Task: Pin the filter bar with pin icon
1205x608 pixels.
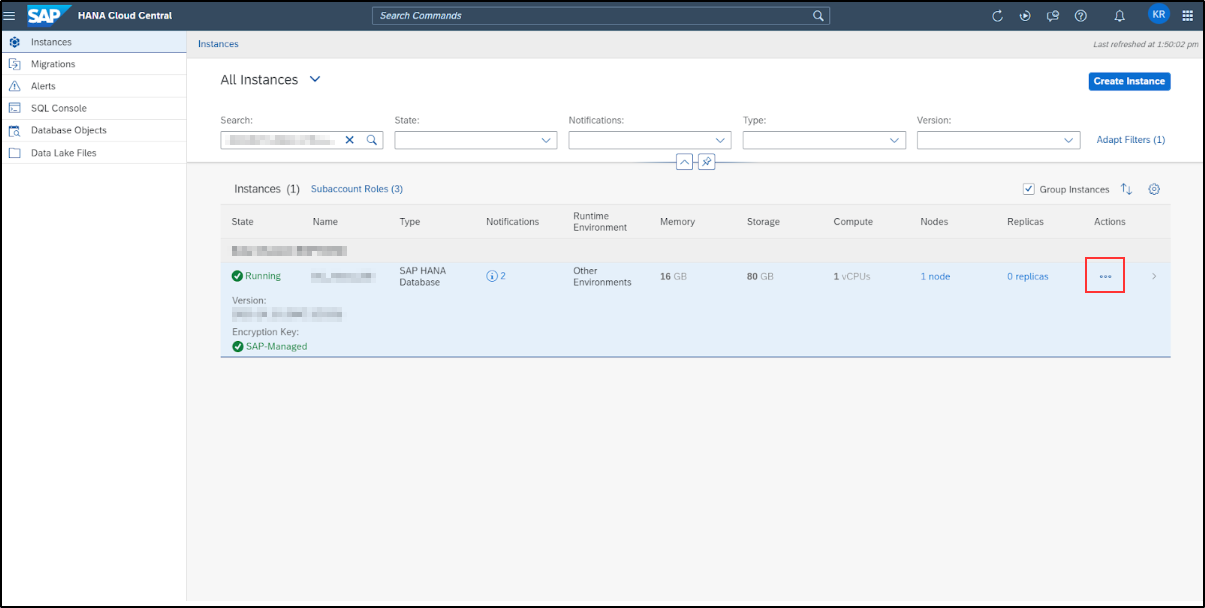Action: (x=707, y=162)
